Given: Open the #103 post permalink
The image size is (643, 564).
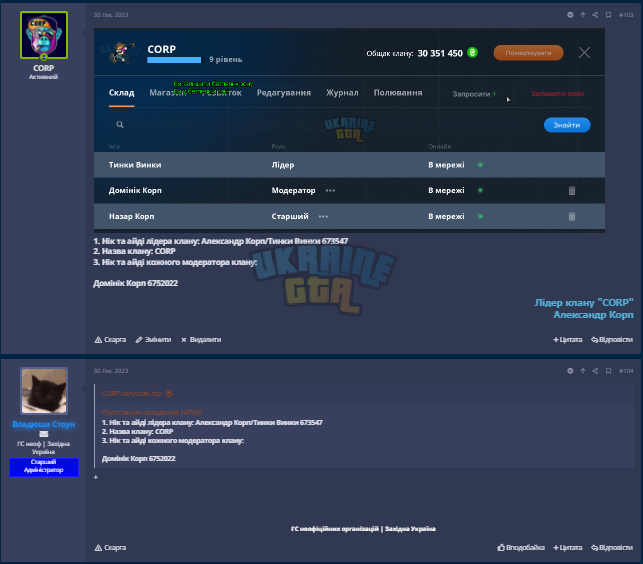Looking at the screenshot, I should (626, 15).
